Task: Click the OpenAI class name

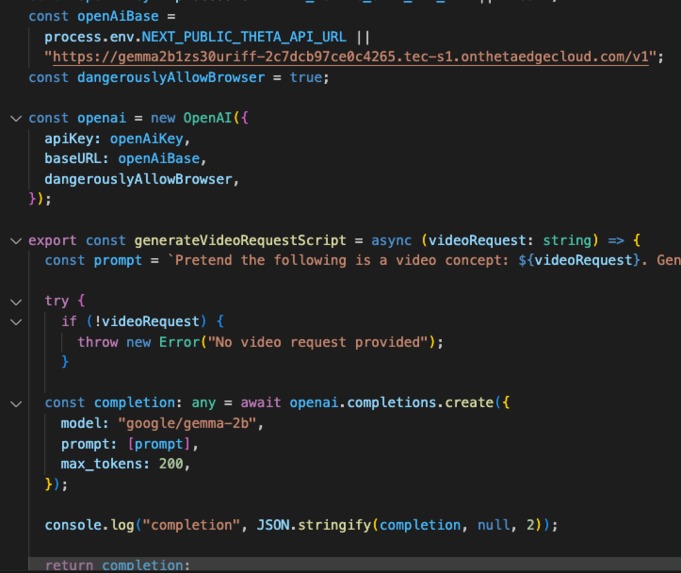Action: [x=207, y=118]
